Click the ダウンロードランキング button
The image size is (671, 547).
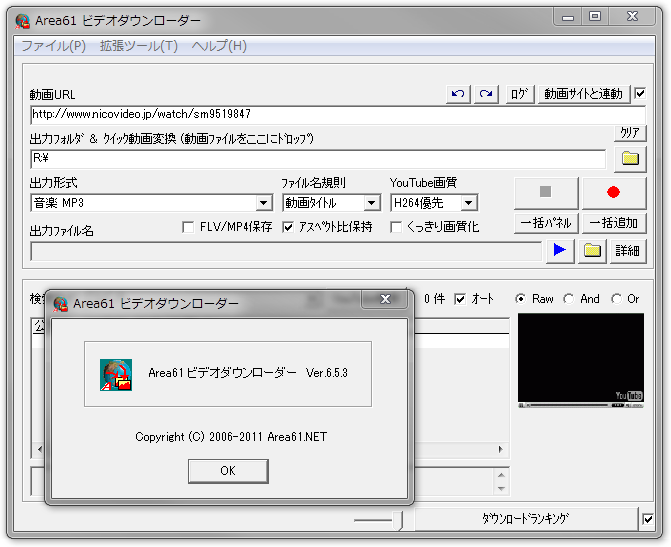coord(526,519)
